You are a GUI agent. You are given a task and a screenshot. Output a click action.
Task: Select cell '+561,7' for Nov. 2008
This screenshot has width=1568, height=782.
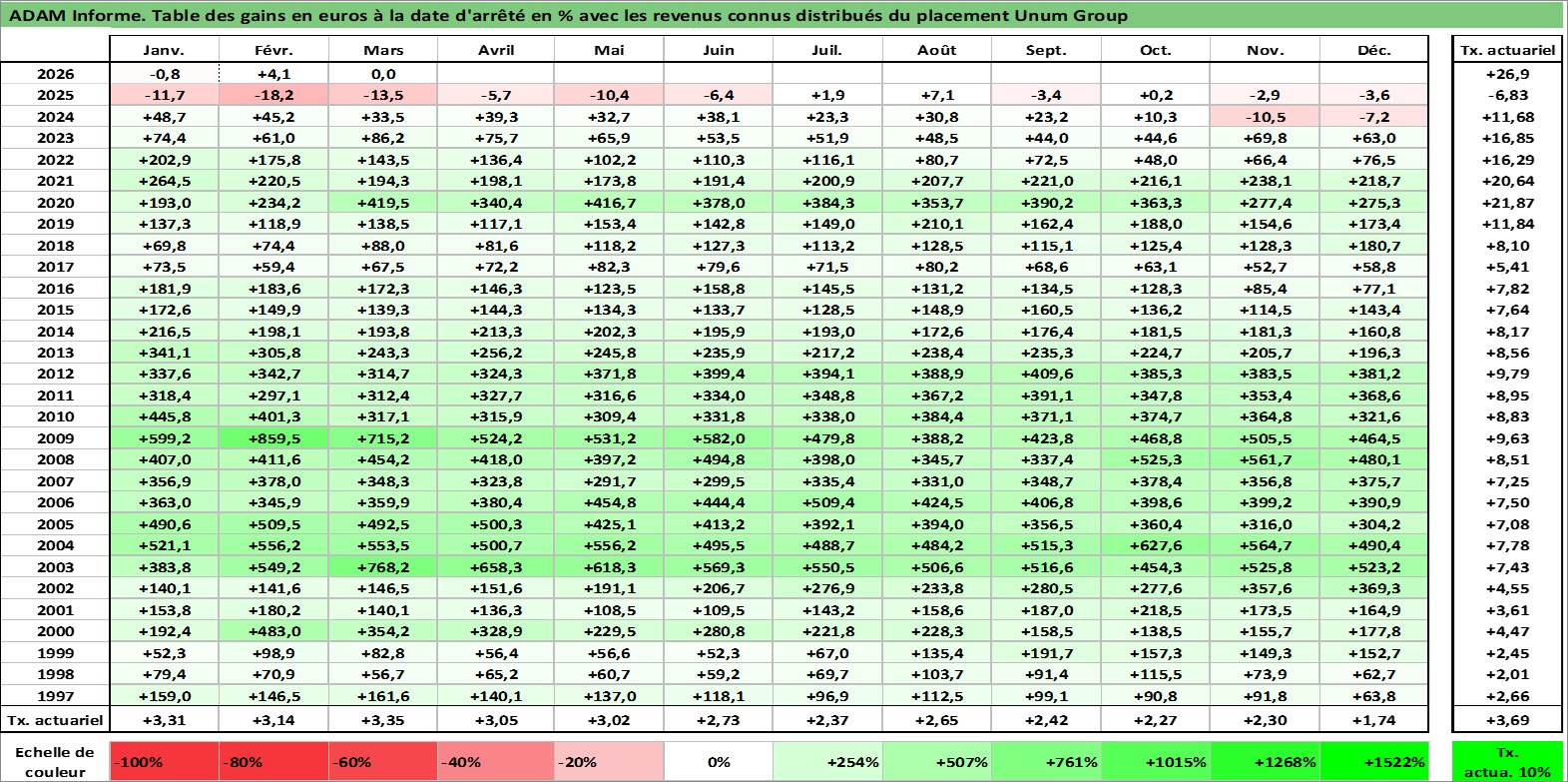1266,459
